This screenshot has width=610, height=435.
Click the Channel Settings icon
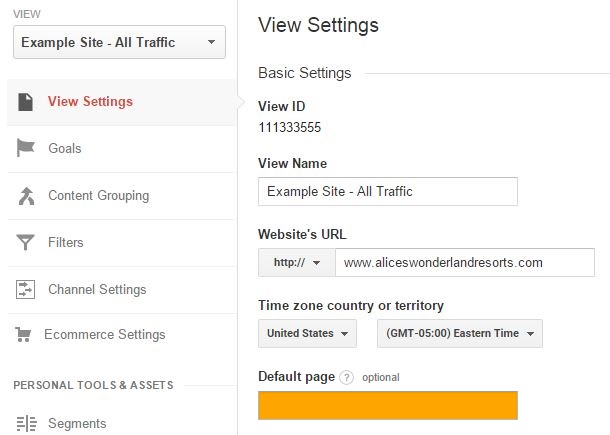25,289
